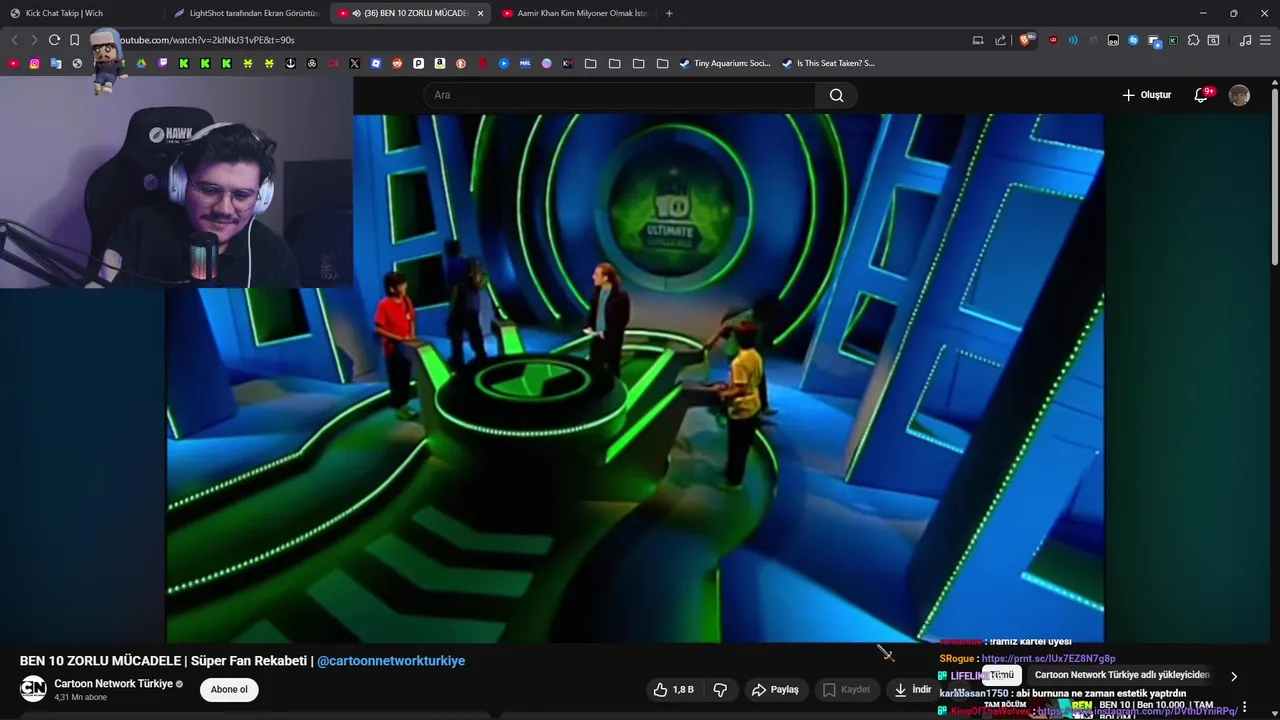This screenshot has width=1280, height=720.
Task: Bookmark this page via bookmark icon
Action: click(x=74, y=40)
